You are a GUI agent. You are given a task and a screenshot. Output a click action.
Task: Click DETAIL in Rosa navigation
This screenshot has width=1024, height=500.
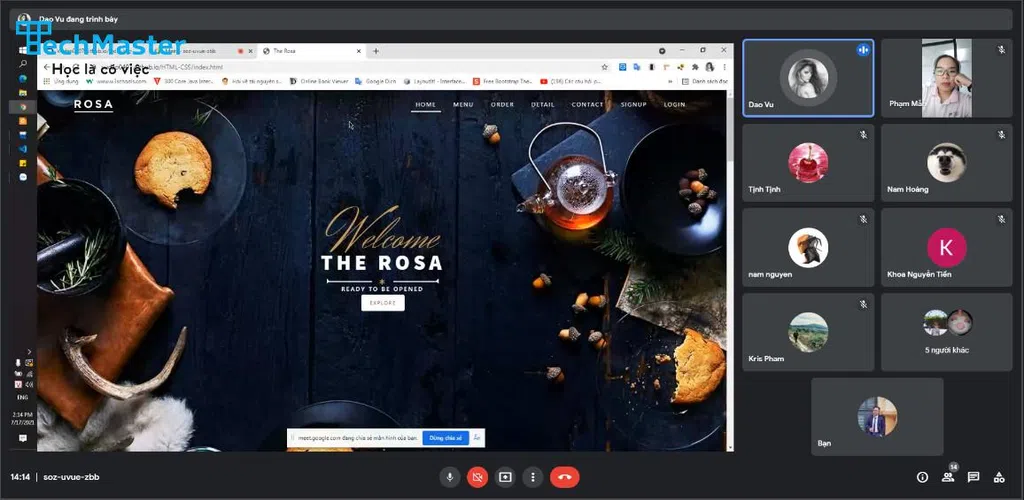coord(543,104)
